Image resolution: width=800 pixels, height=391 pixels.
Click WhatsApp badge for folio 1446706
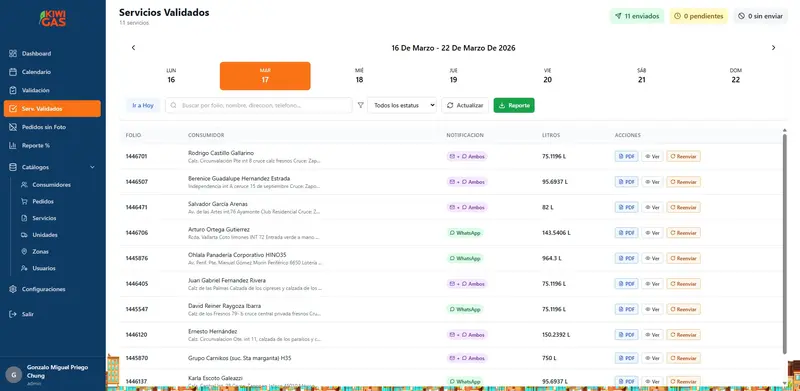point(465,233)
